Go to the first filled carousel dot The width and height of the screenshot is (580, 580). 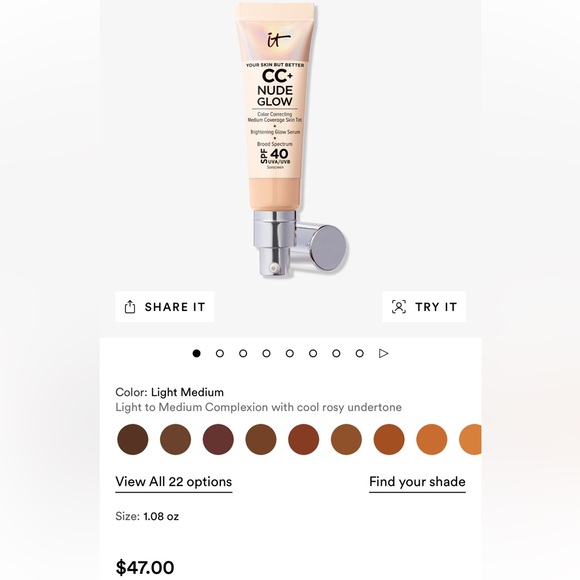[196, 353]
